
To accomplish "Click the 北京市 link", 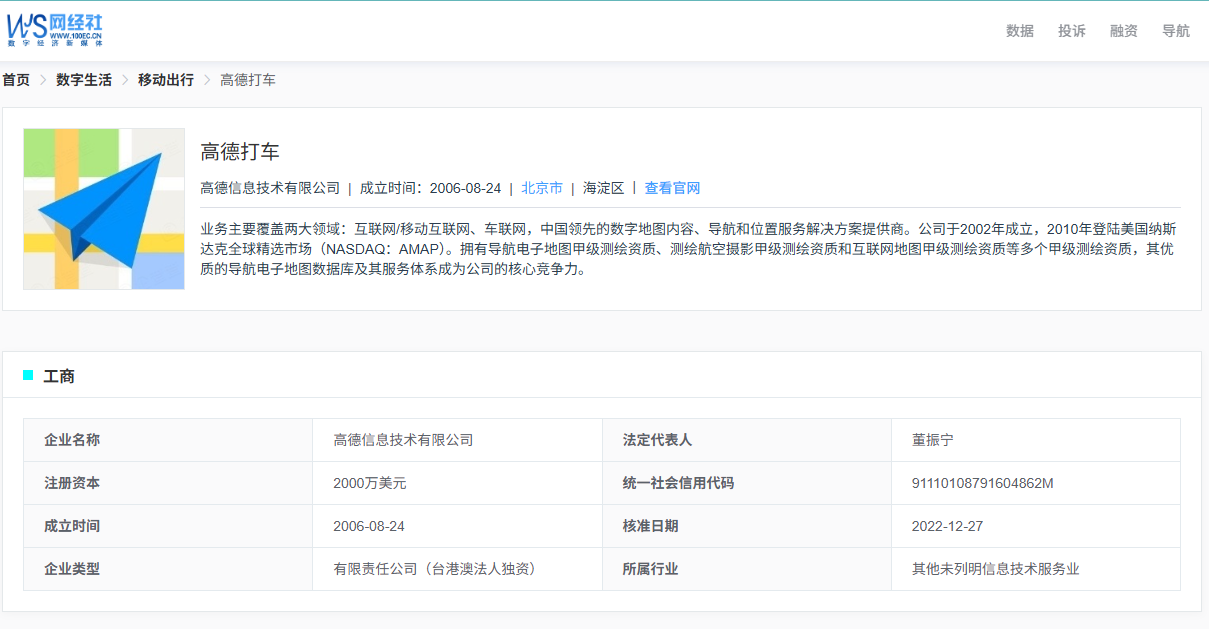I will point(542,188).
